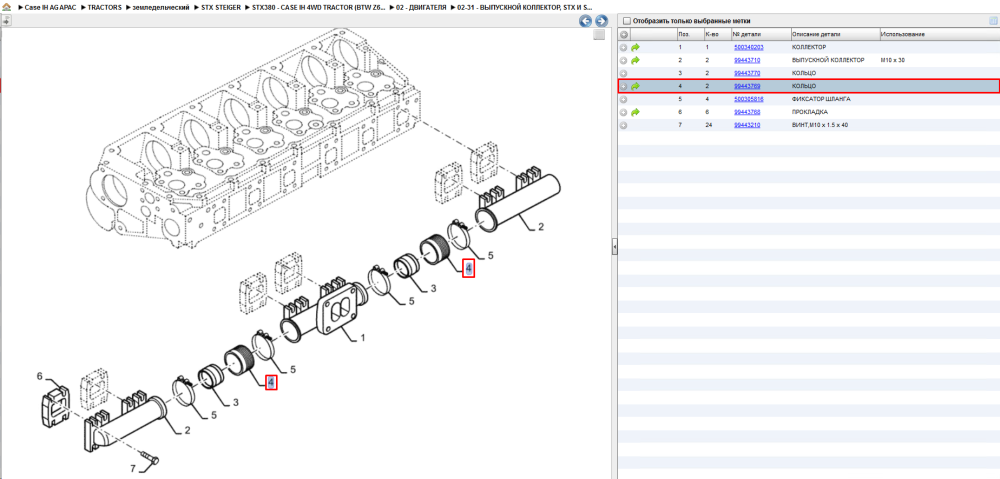Open part number link 99443768
Screen dimensions: 1000x479
pos(746,112)
